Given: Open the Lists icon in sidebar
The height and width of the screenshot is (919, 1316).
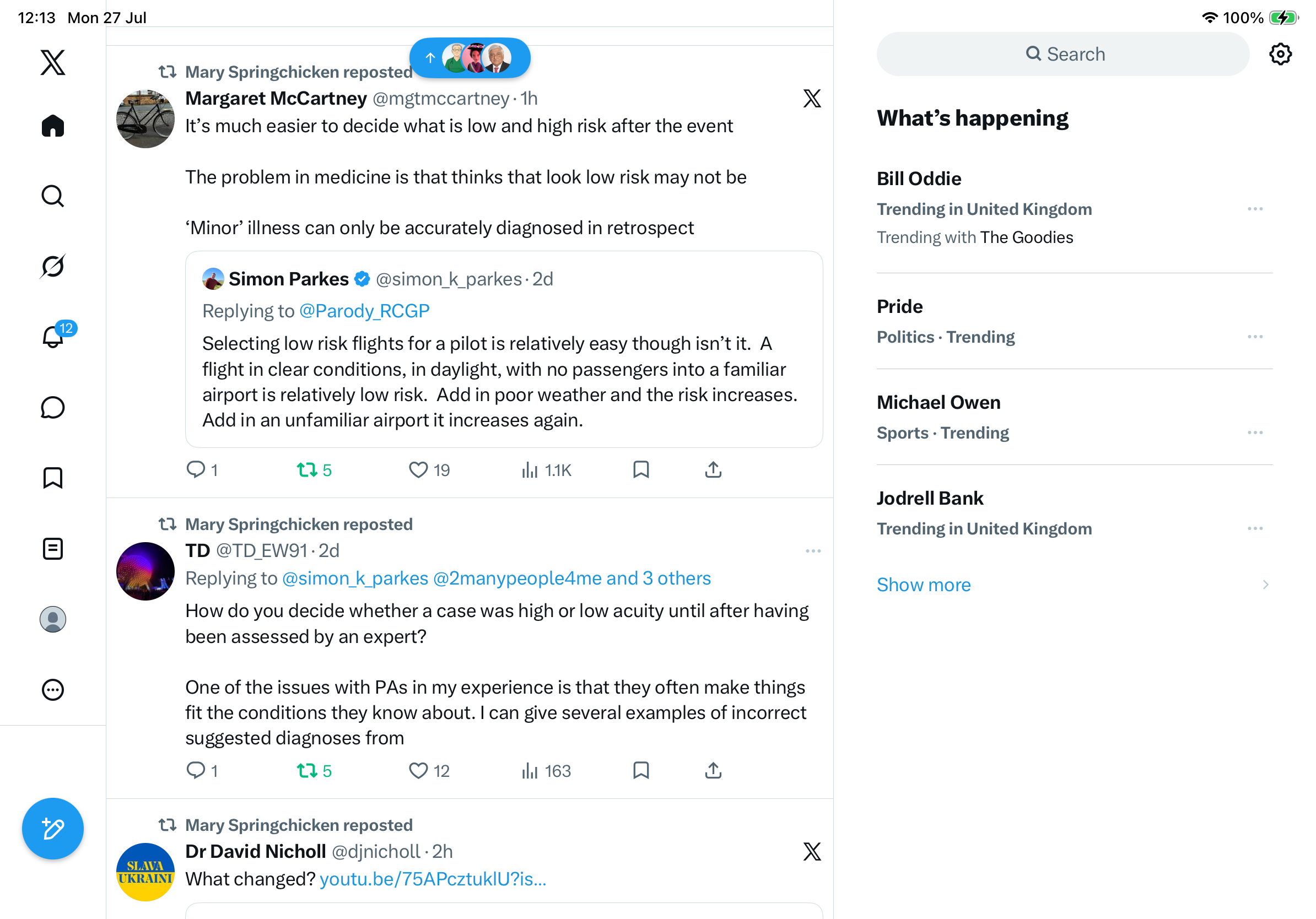Looking at the screenshot, I should coord(53,549).
